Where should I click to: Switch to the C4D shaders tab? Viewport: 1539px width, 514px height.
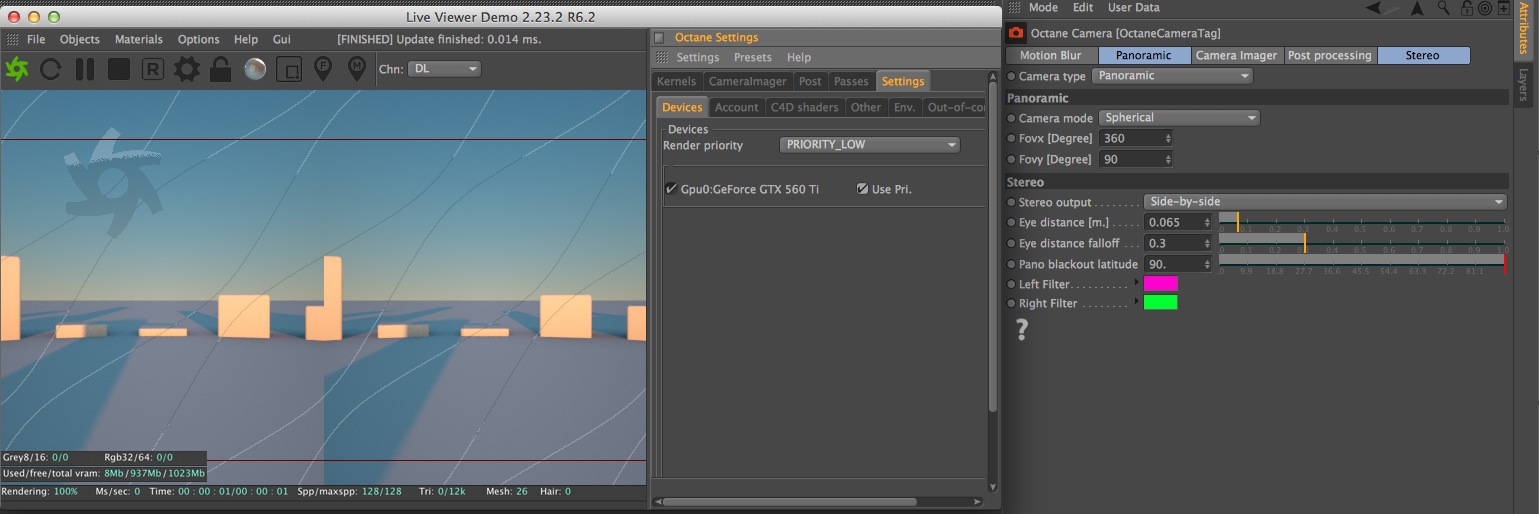(x=805, y=107)
